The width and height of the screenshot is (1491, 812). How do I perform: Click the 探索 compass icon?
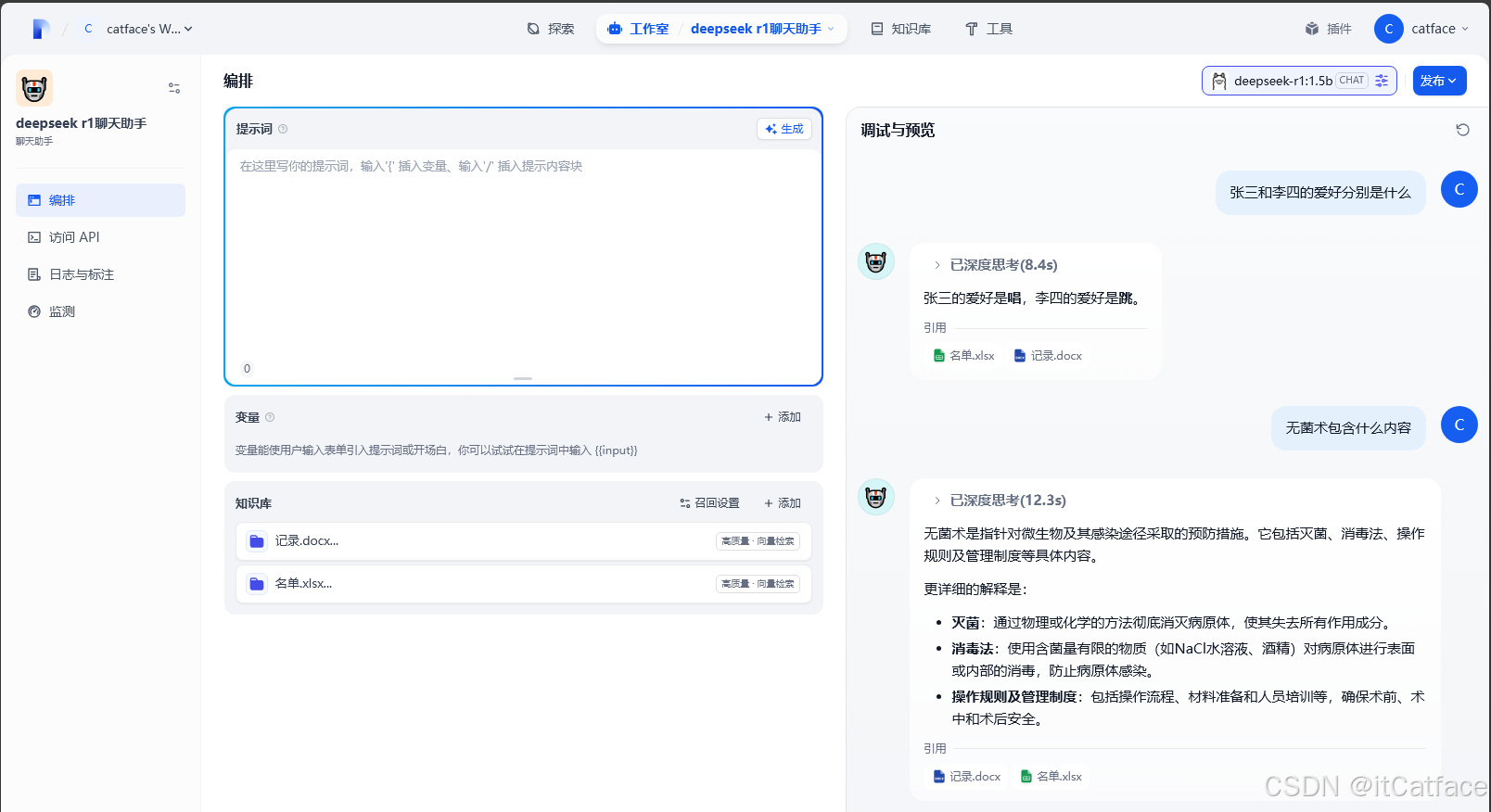[533, 29]
